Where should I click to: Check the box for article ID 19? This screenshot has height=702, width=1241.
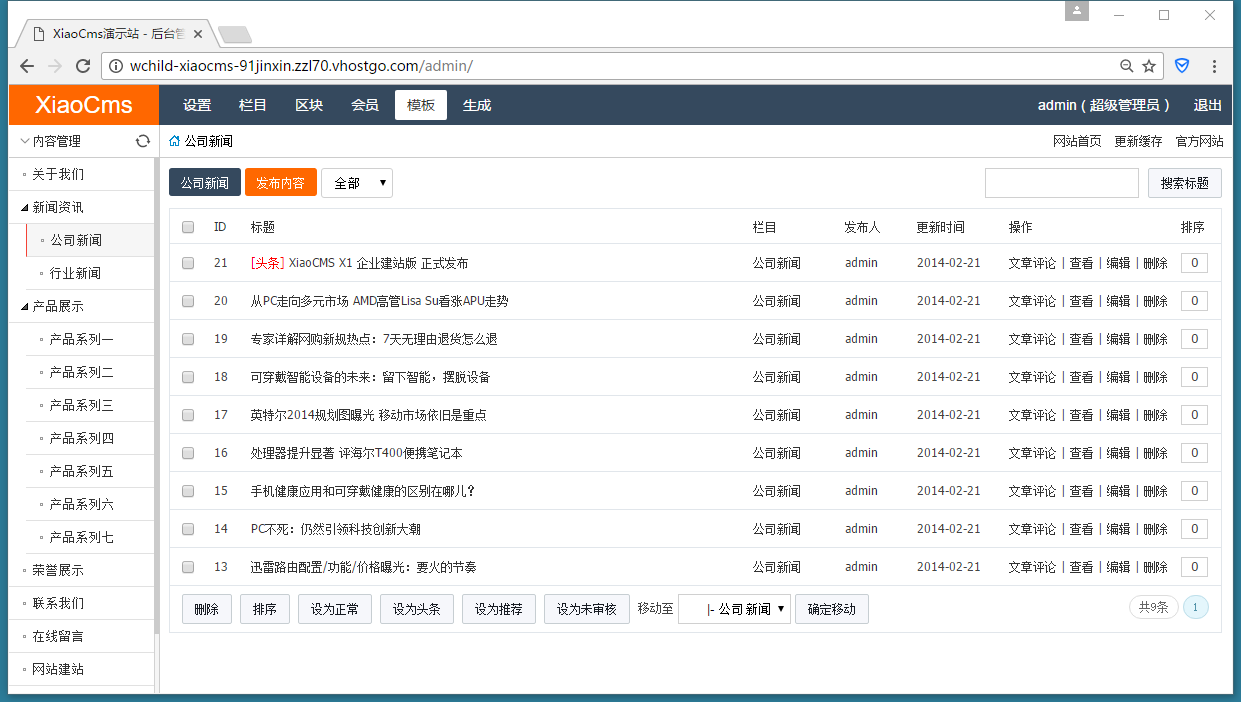188,339
